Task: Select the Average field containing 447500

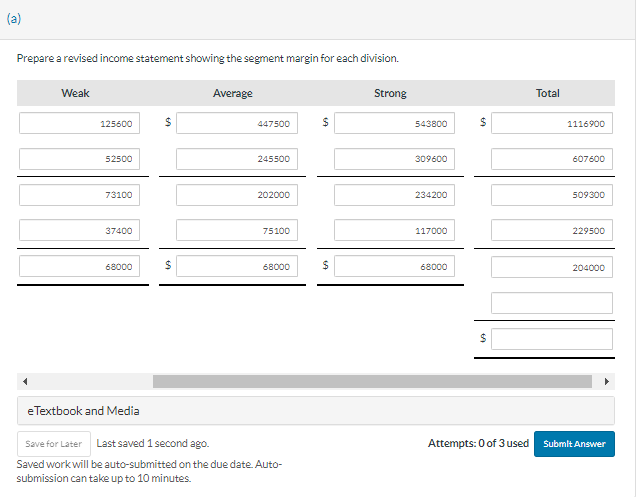Action: (237, 123)
